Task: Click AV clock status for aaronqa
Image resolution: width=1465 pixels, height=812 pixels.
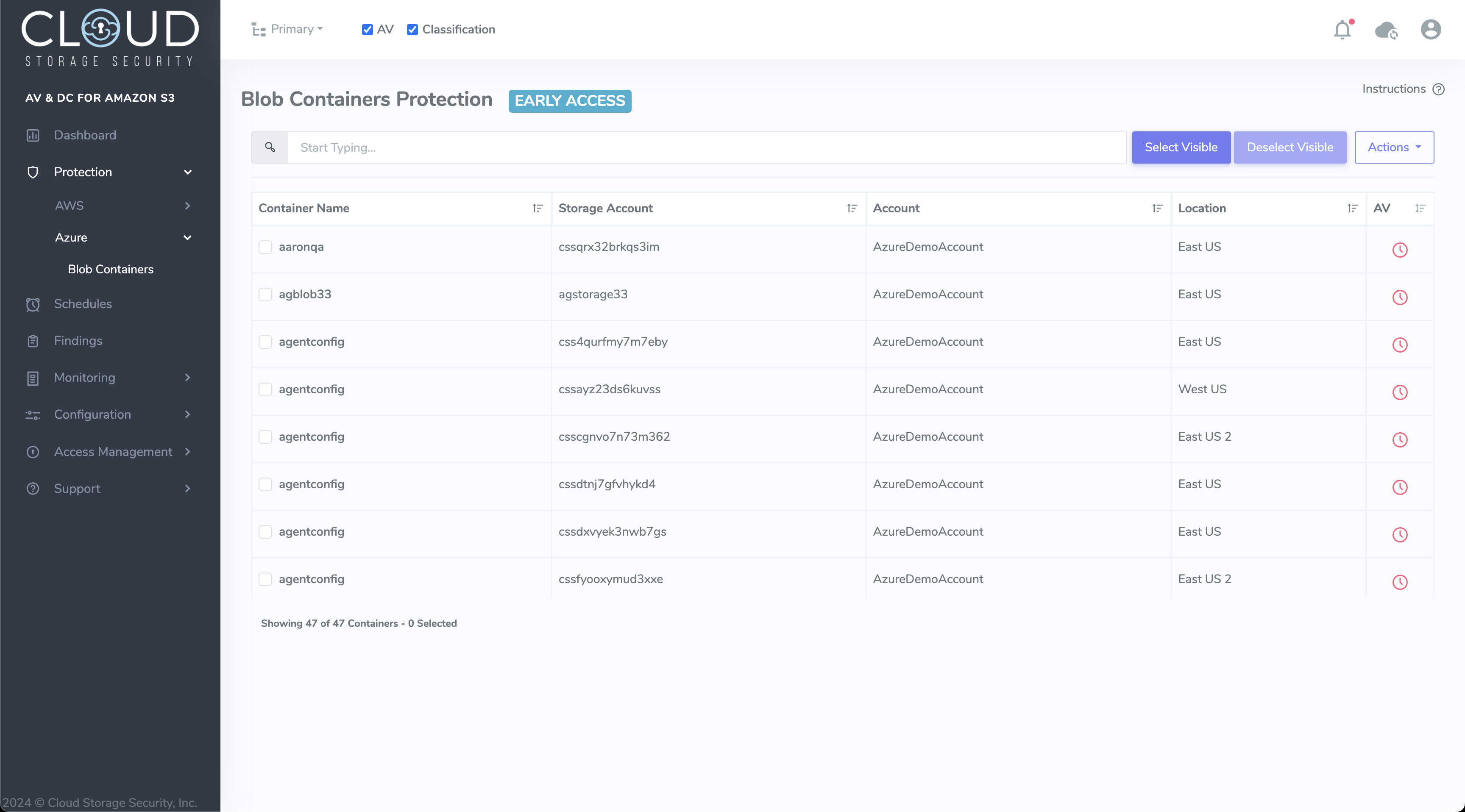Action: pos(1400,250)
